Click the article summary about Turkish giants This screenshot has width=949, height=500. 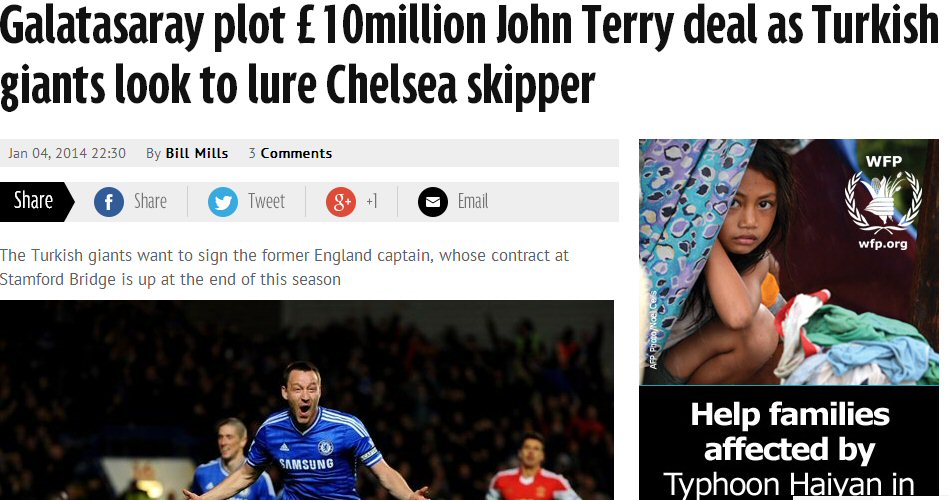(x=284, y=267)
